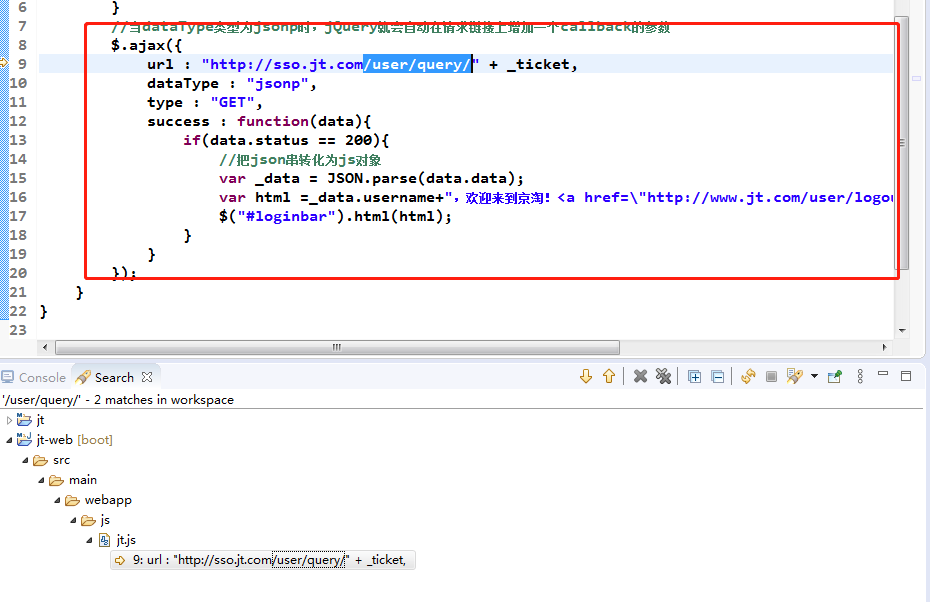Select the jt project in results

[40, 420]
